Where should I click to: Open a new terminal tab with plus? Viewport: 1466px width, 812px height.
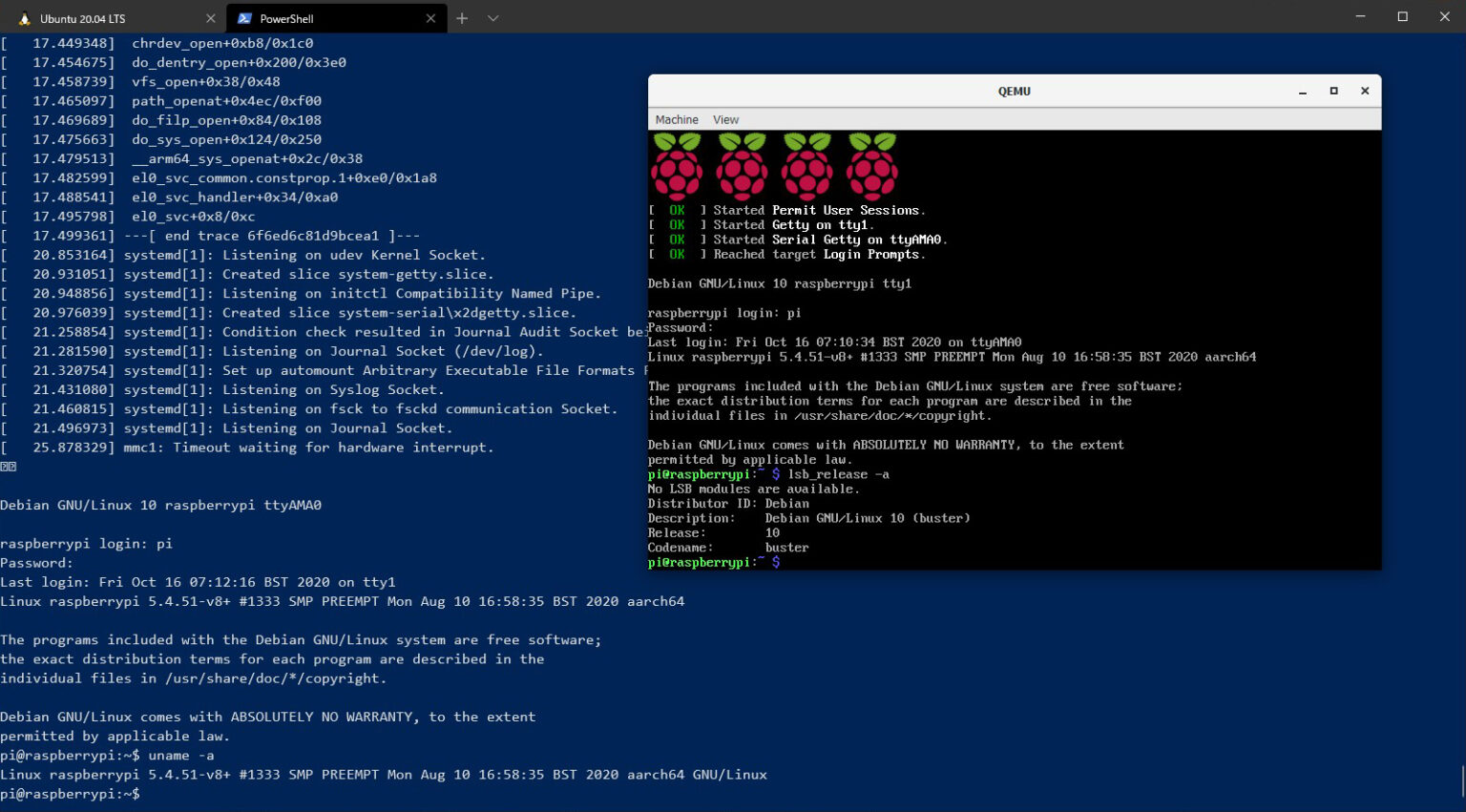[462, 18]
